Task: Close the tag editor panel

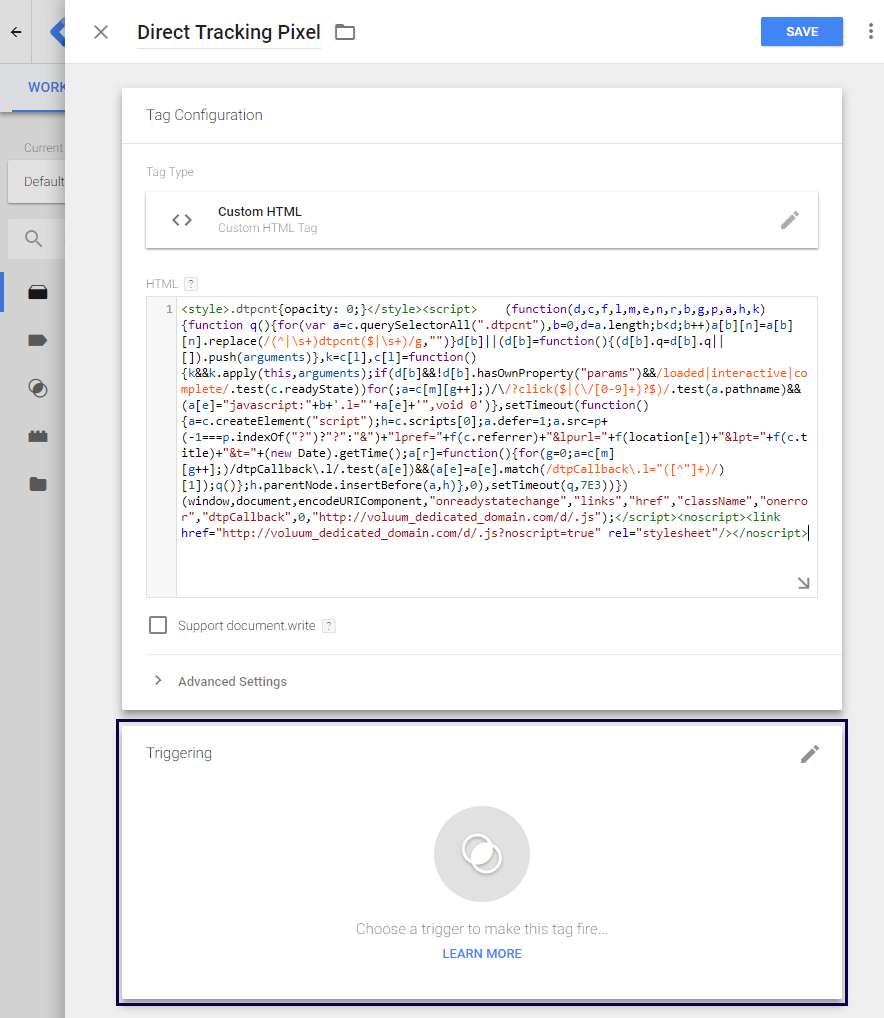Action: (x=100, y=32)
